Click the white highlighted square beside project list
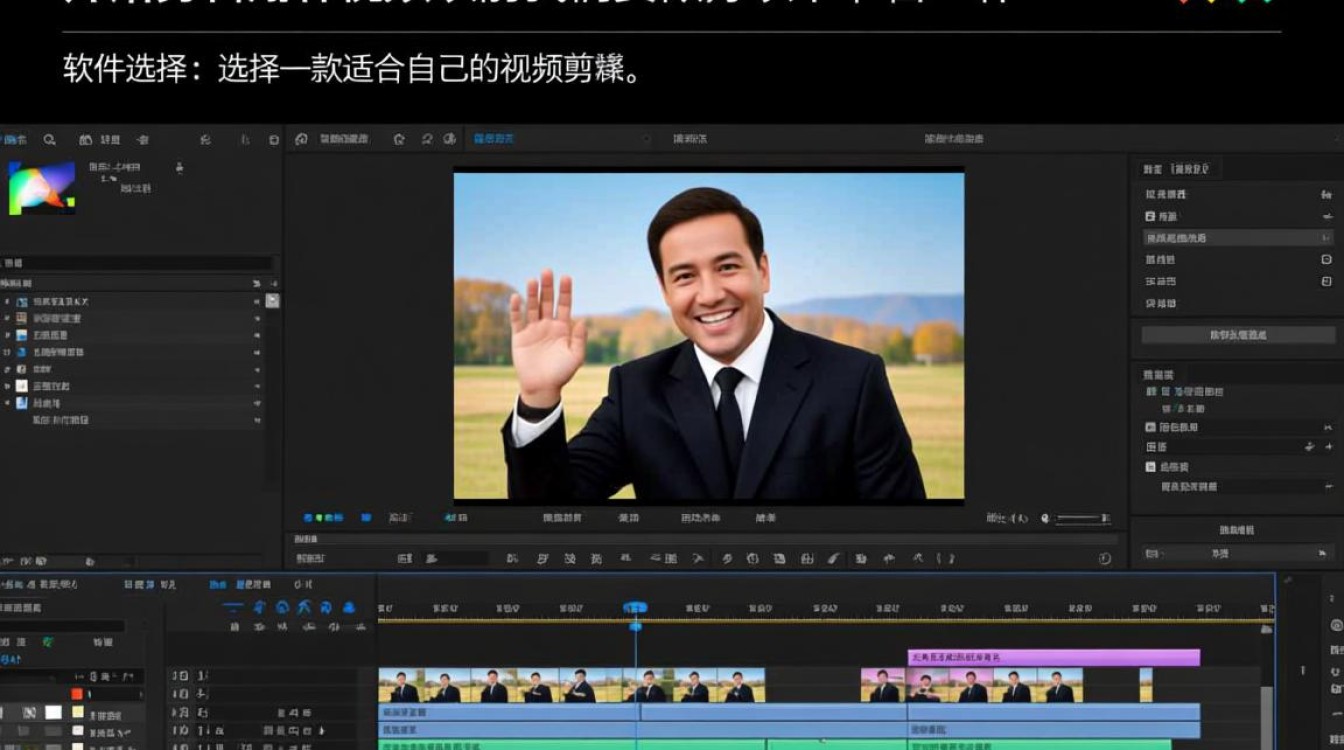1344x750 pixels. (x=272, y=300)
